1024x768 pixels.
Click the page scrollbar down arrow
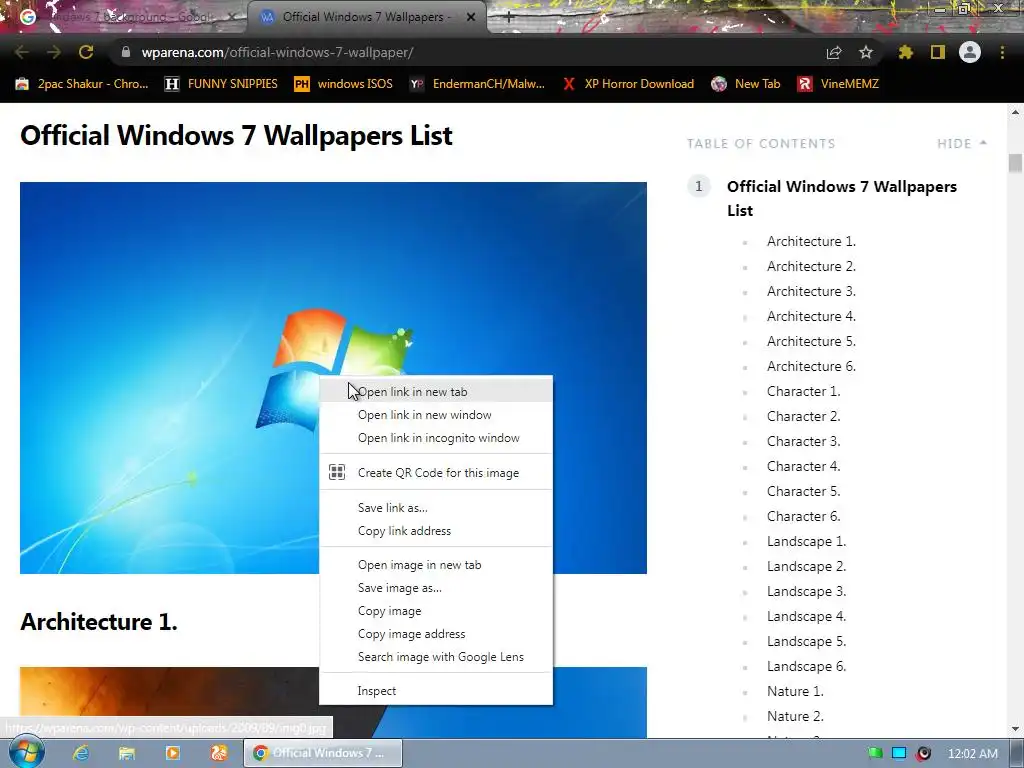[1015, 729]
